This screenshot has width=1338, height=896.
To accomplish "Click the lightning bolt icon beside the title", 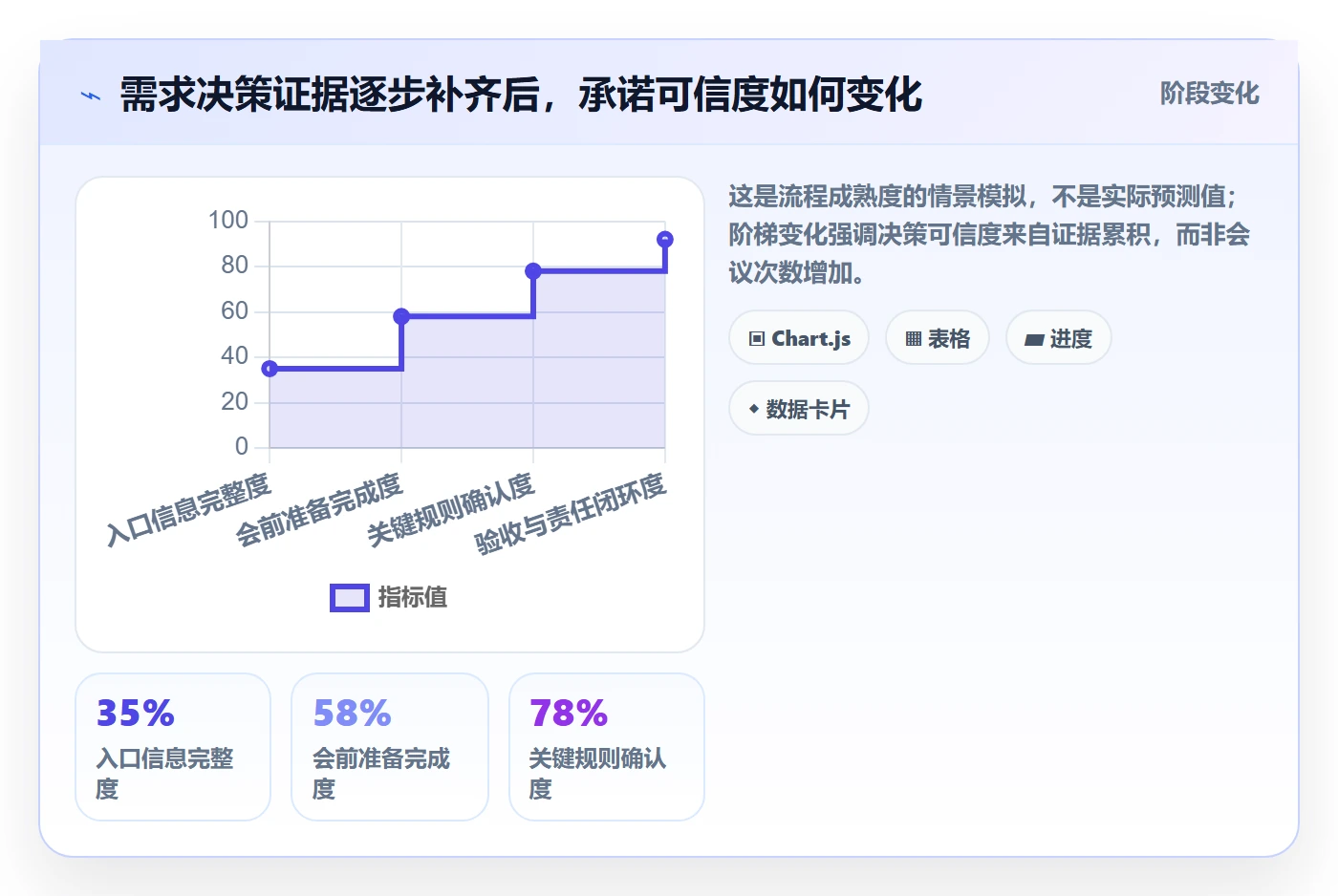I will click(91, 96).
